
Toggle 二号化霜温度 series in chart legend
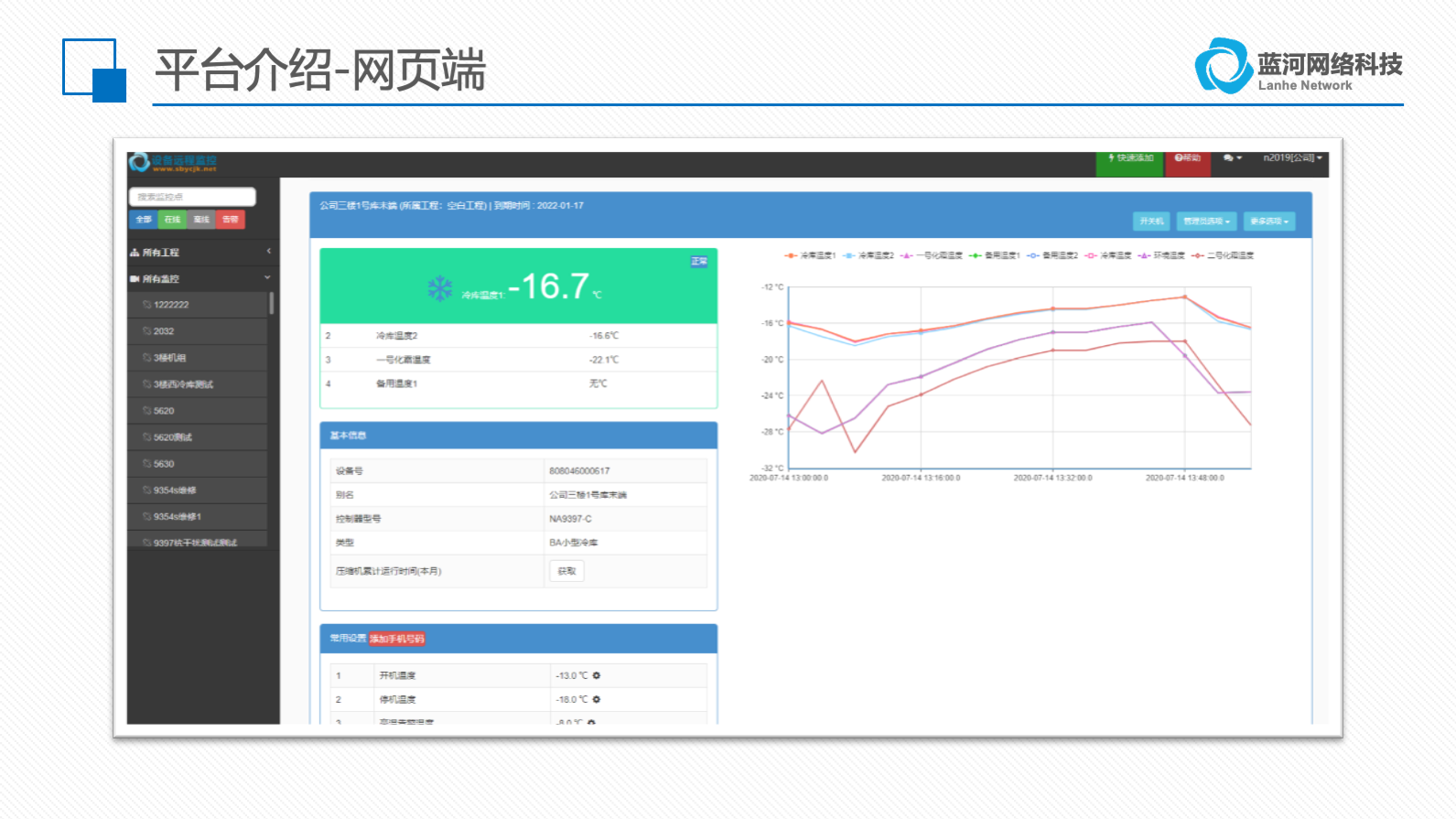tap(1222, 255)
